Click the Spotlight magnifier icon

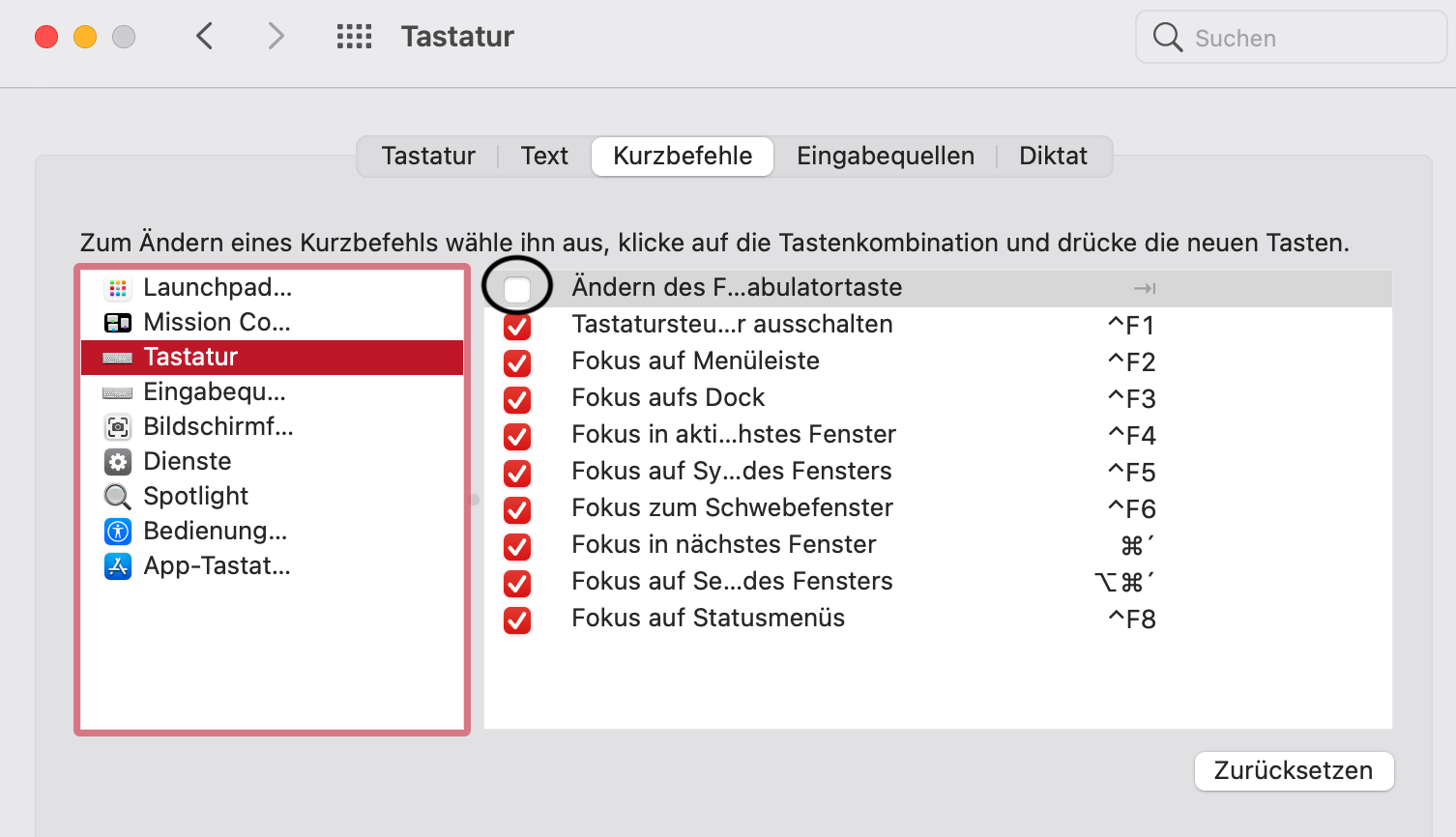coord(118,497)
